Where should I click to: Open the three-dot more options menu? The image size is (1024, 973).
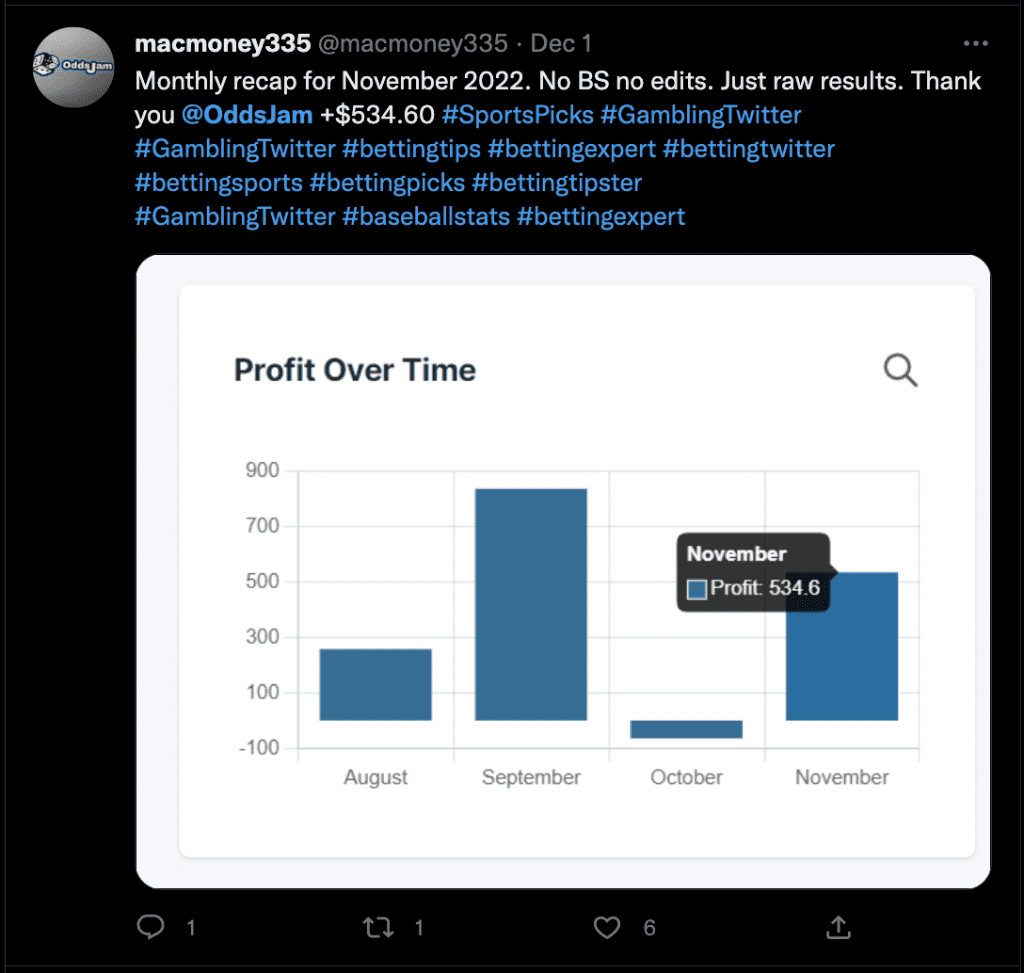(x=975, y=44)
